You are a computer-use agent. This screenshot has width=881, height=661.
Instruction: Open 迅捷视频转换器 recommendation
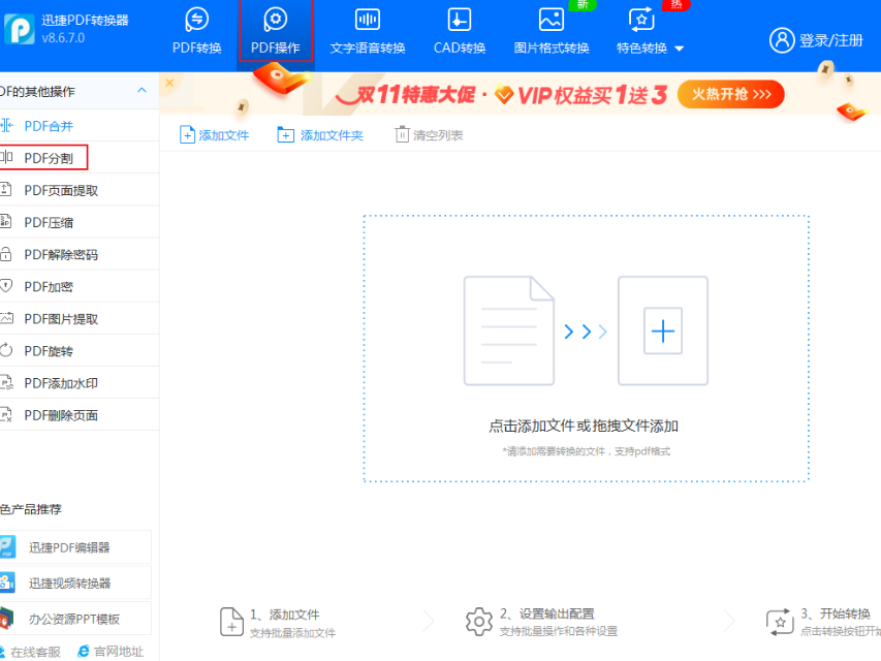click(75, 583)
